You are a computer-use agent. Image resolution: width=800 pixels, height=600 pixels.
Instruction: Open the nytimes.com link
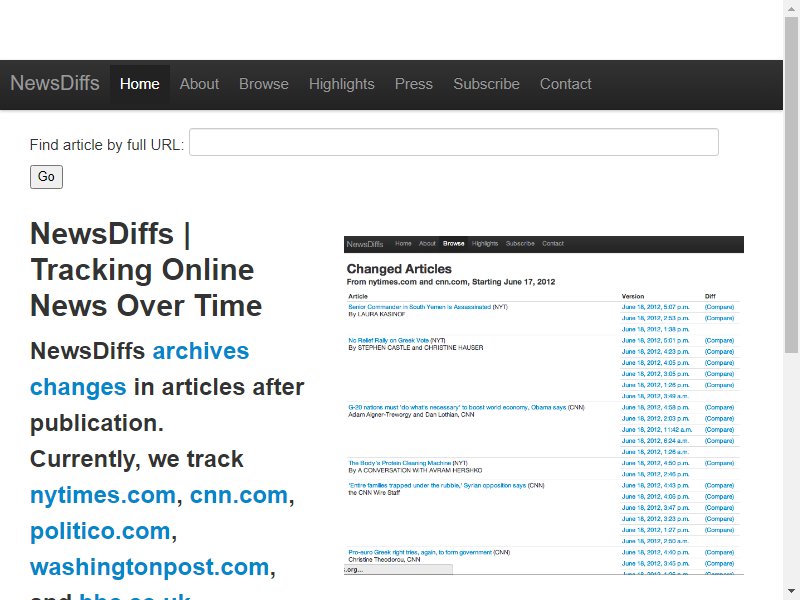[103, 495]
